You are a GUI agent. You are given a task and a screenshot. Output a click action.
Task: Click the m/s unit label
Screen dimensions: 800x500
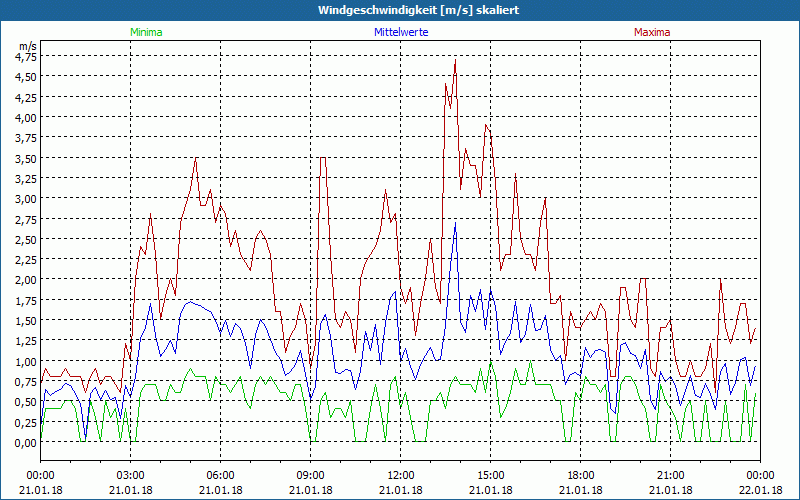point(28,46)
